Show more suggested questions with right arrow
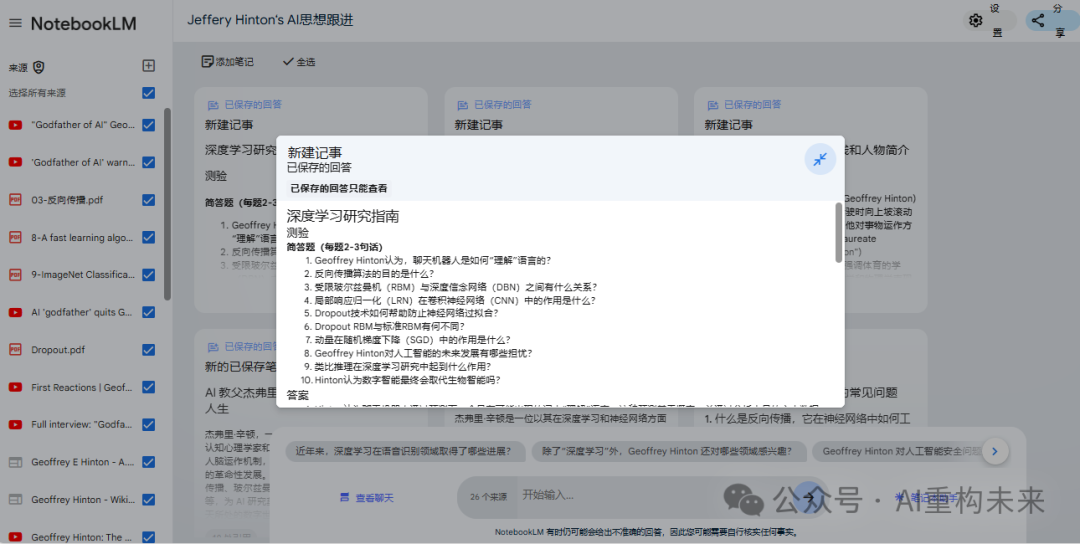This screenshot has width=1080, height=544. click(995, 452)
